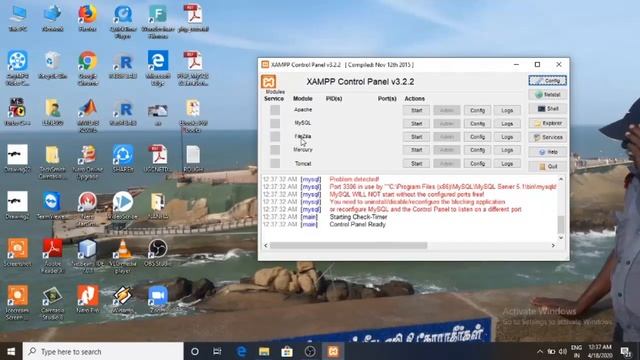Show hidden system tray icons
The height and width of the screenshot is (360, 640).
coord(540,351)
